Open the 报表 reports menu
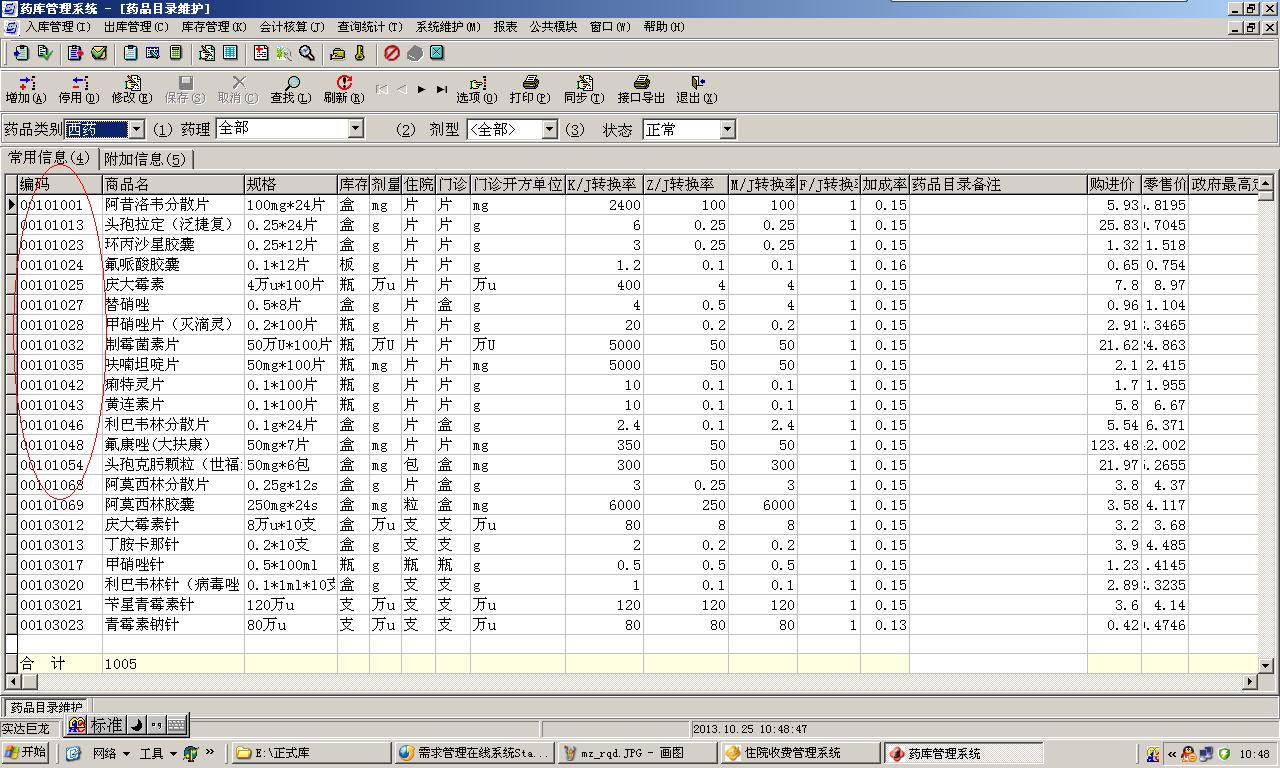Viewport: 1280px width, 768px height. [x=505, y=27]
